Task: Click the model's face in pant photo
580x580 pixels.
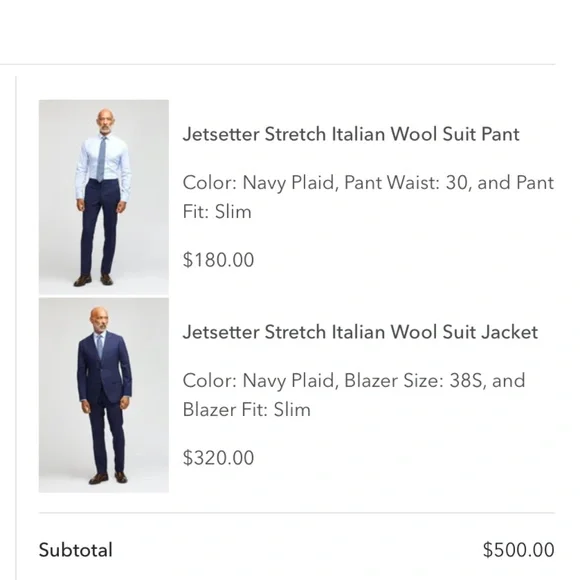Action: [x=105, y=122]
